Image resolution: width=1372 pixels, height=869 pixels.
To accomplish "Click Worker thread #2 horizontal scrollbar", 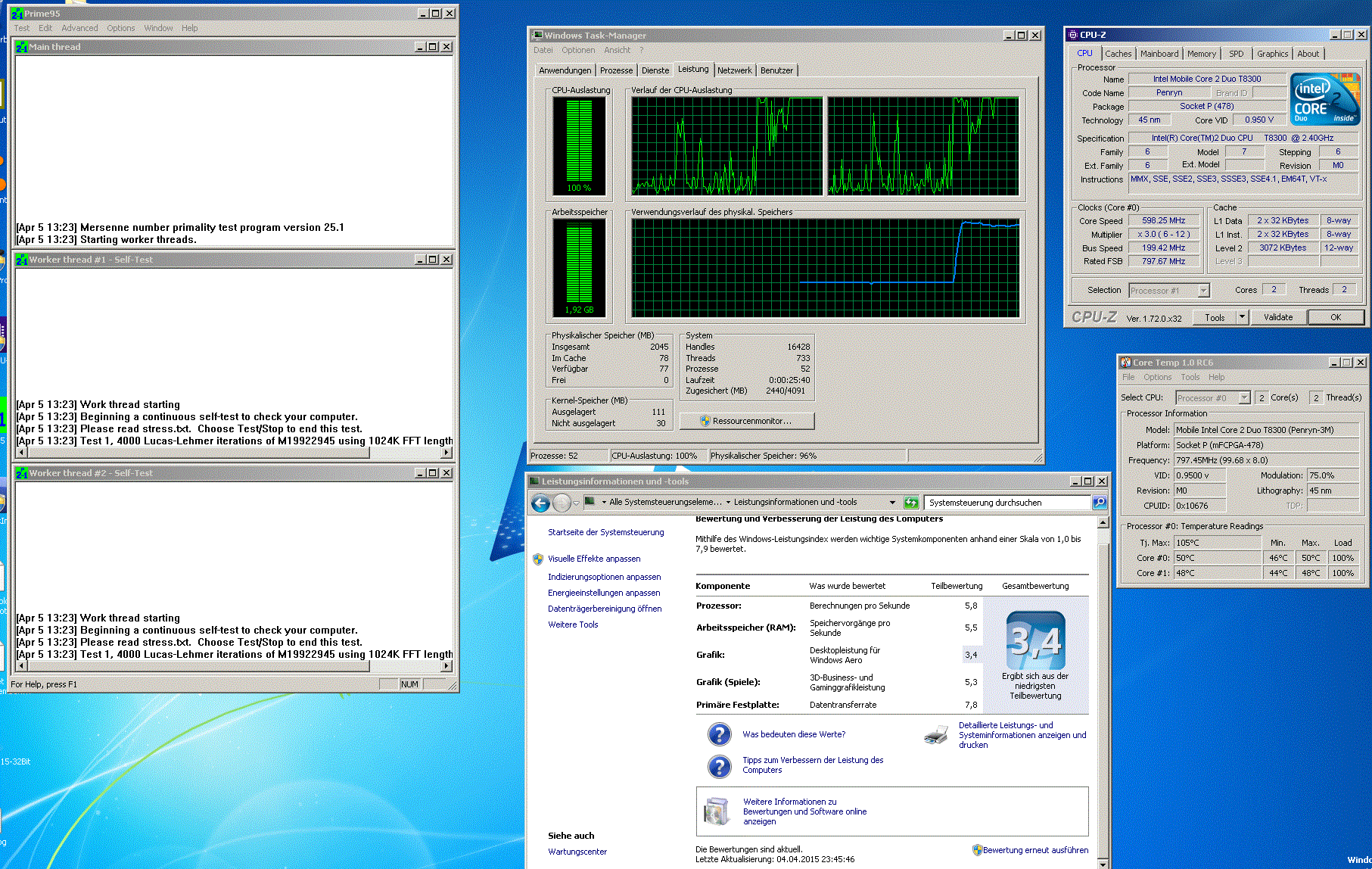I will click(234, 666).
